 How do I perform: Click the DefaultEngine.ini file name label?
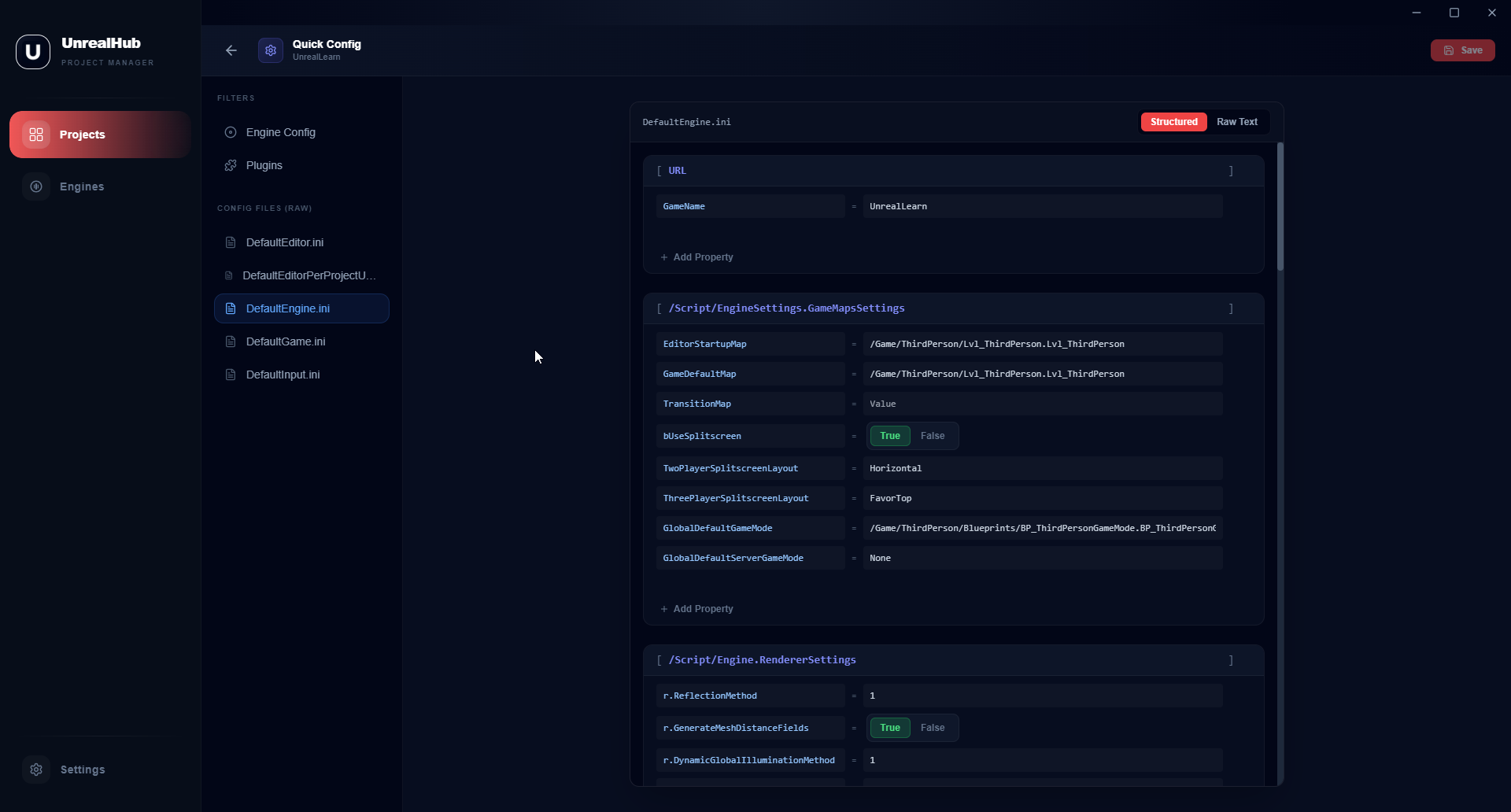[x=686, y=122]
